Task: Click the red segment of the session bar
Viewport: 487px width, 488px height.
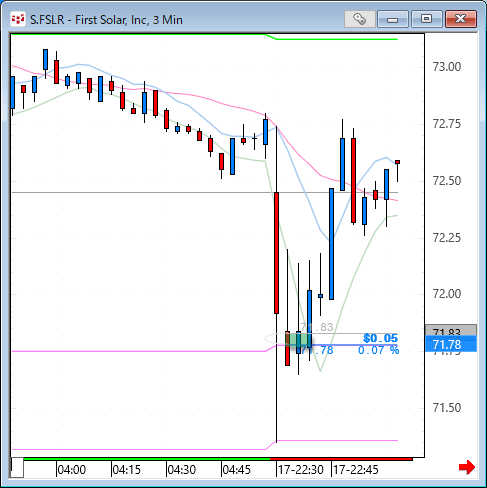Action: (341, 459)
